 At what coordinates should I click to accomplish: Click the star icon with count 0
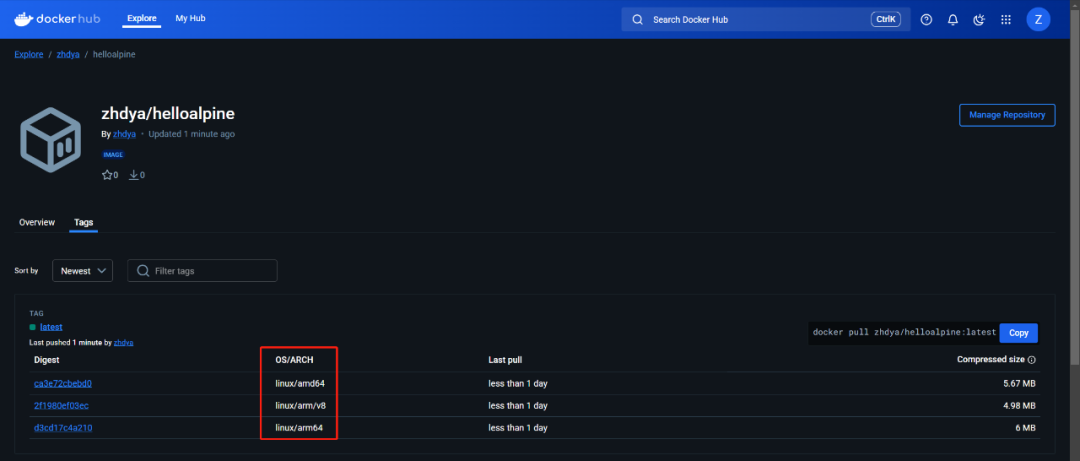click(107, 175)
